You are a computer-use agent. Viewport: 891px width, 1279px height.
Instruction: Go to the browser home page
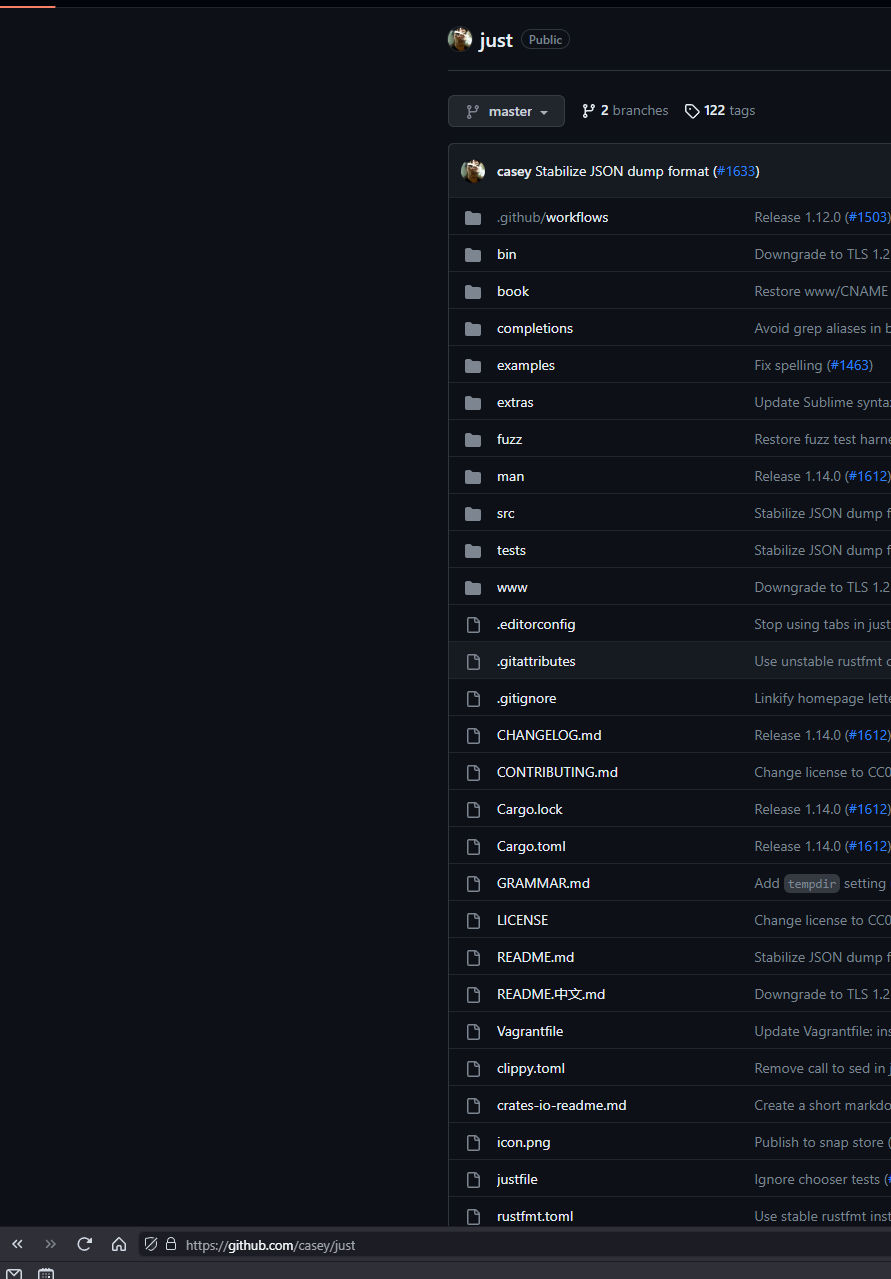(x=119, y=1244)
